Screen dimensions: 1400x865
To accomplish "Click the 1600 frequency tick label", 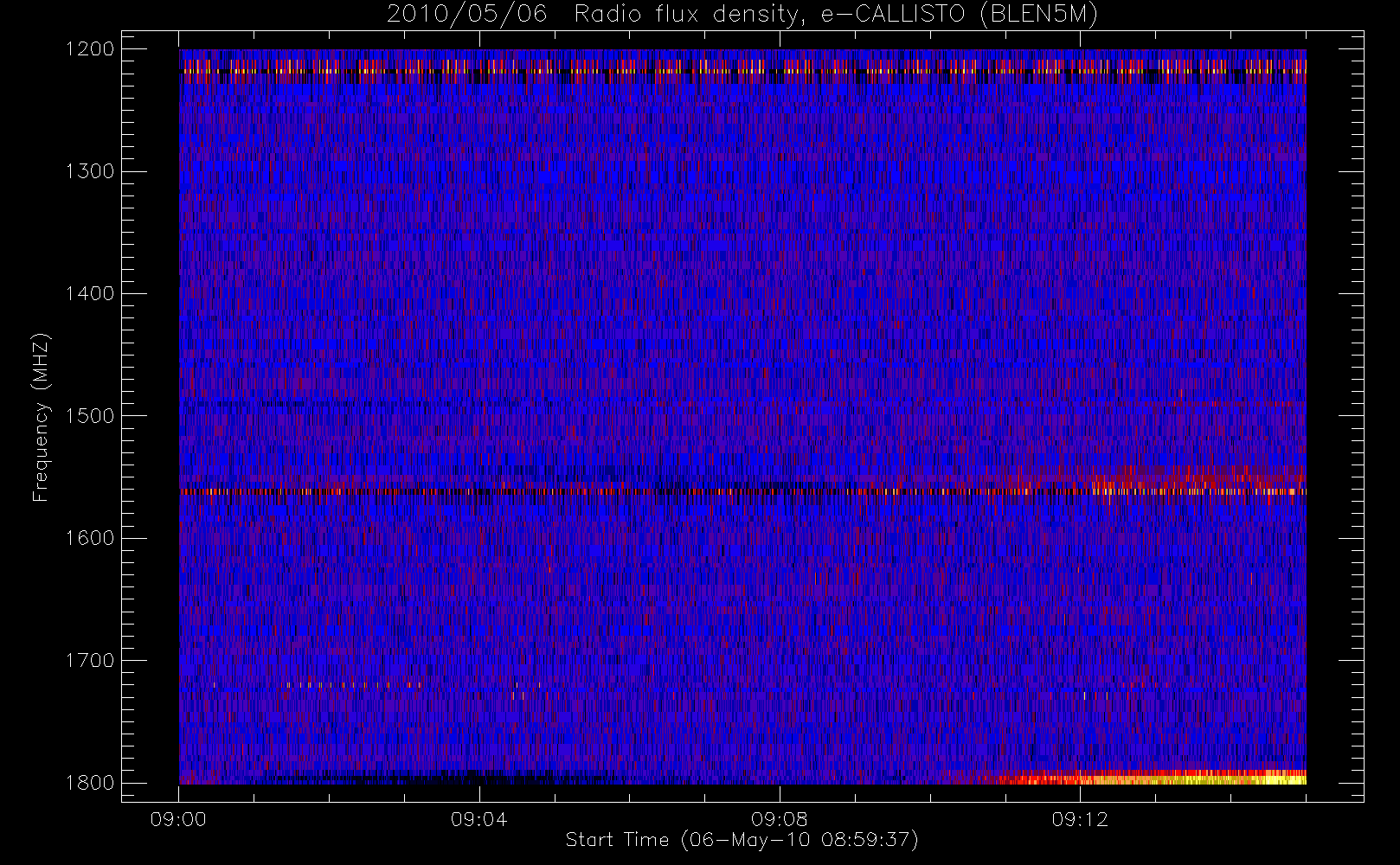I will pos(90,538).
